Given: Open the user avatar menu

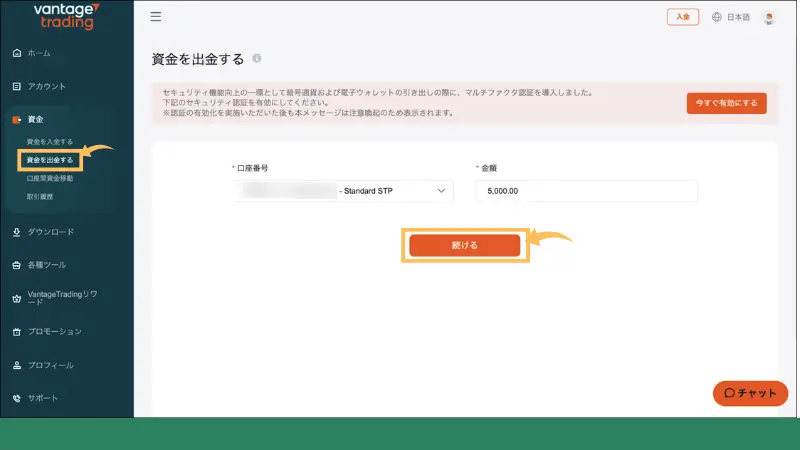Looking at the screenshot, I should tap(769, 18).
